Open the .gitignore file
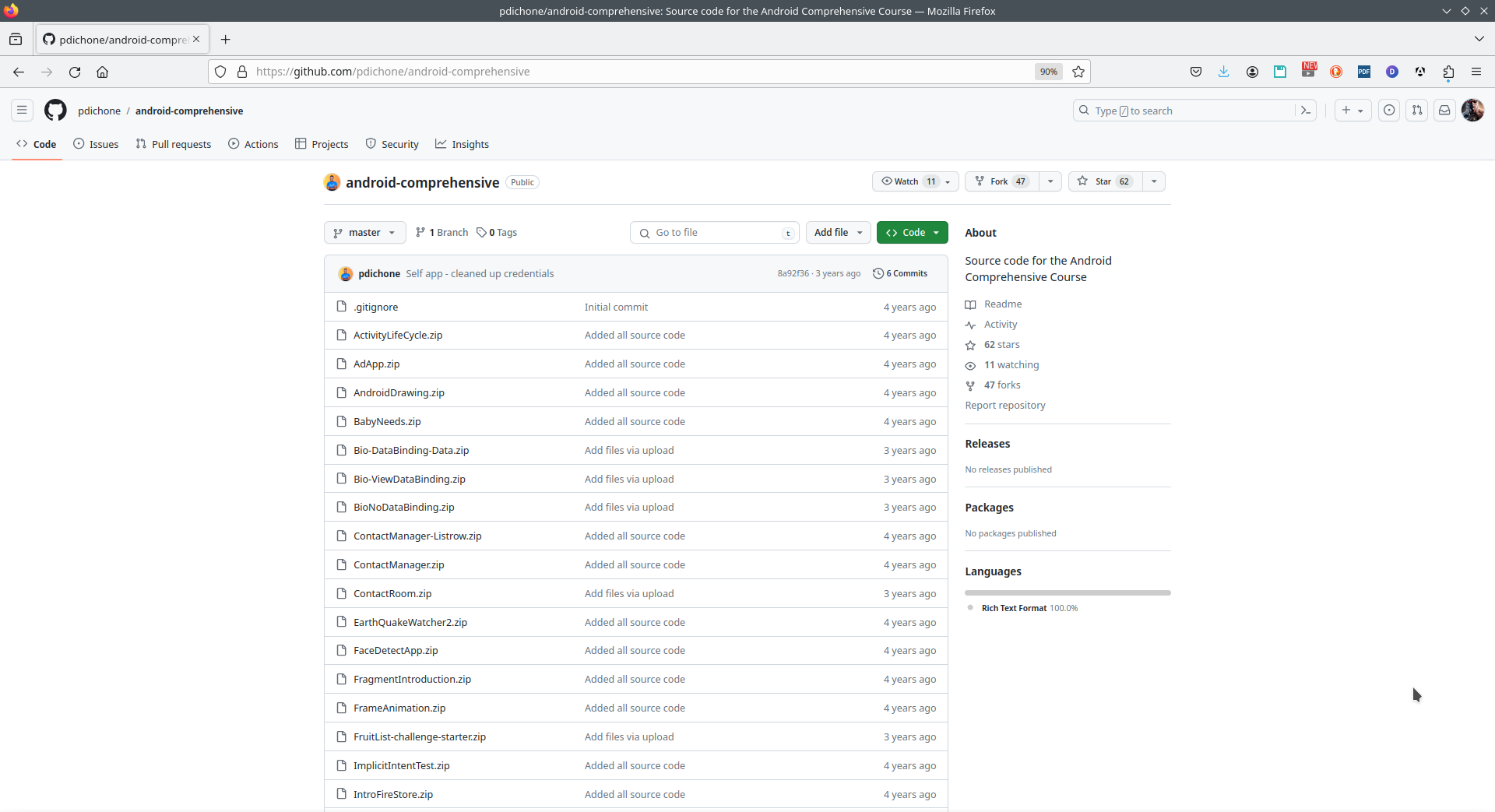 point(375,308)
